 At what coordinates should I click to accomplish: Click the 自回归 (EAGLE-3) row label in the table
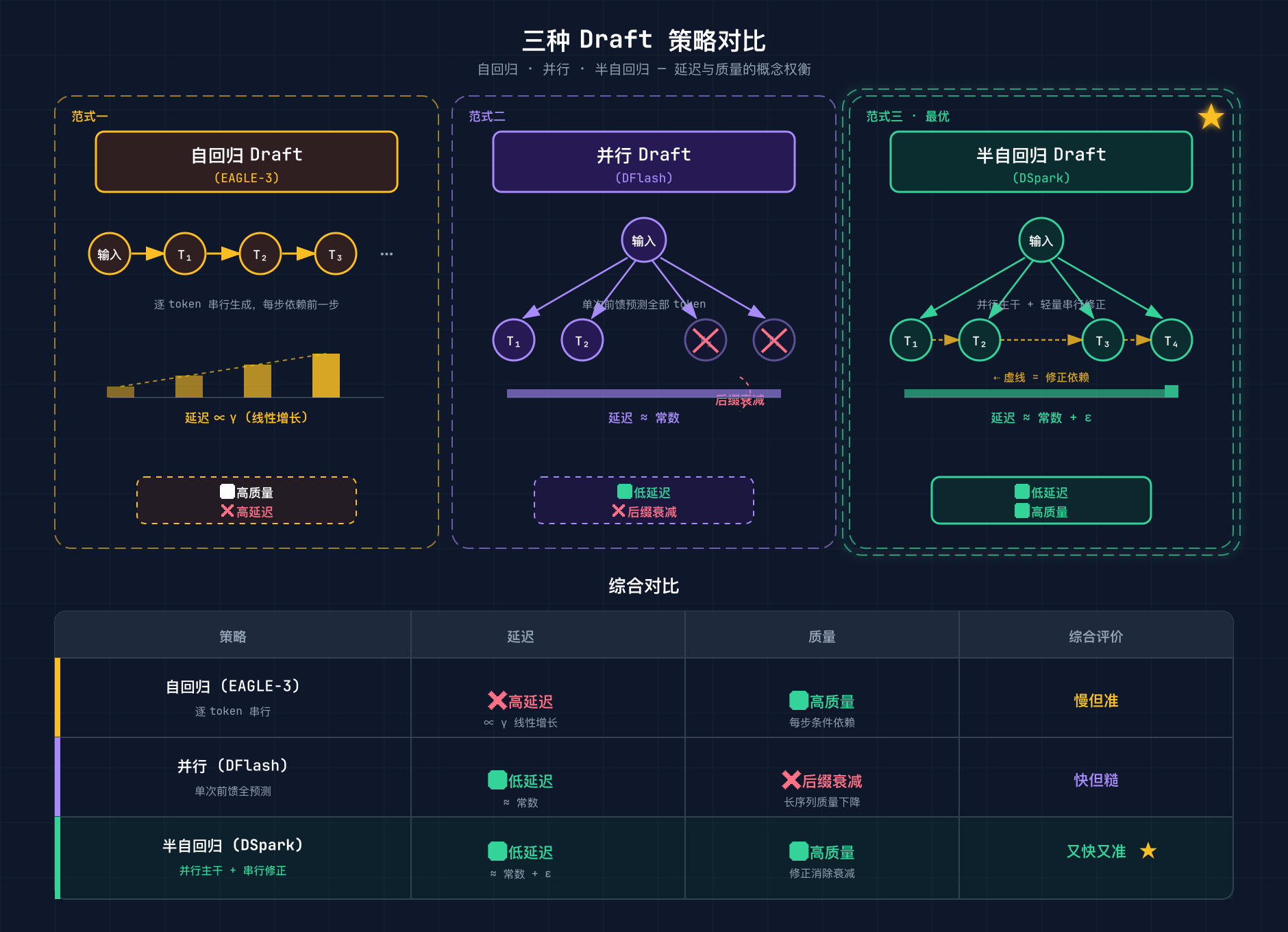(233, 686)
